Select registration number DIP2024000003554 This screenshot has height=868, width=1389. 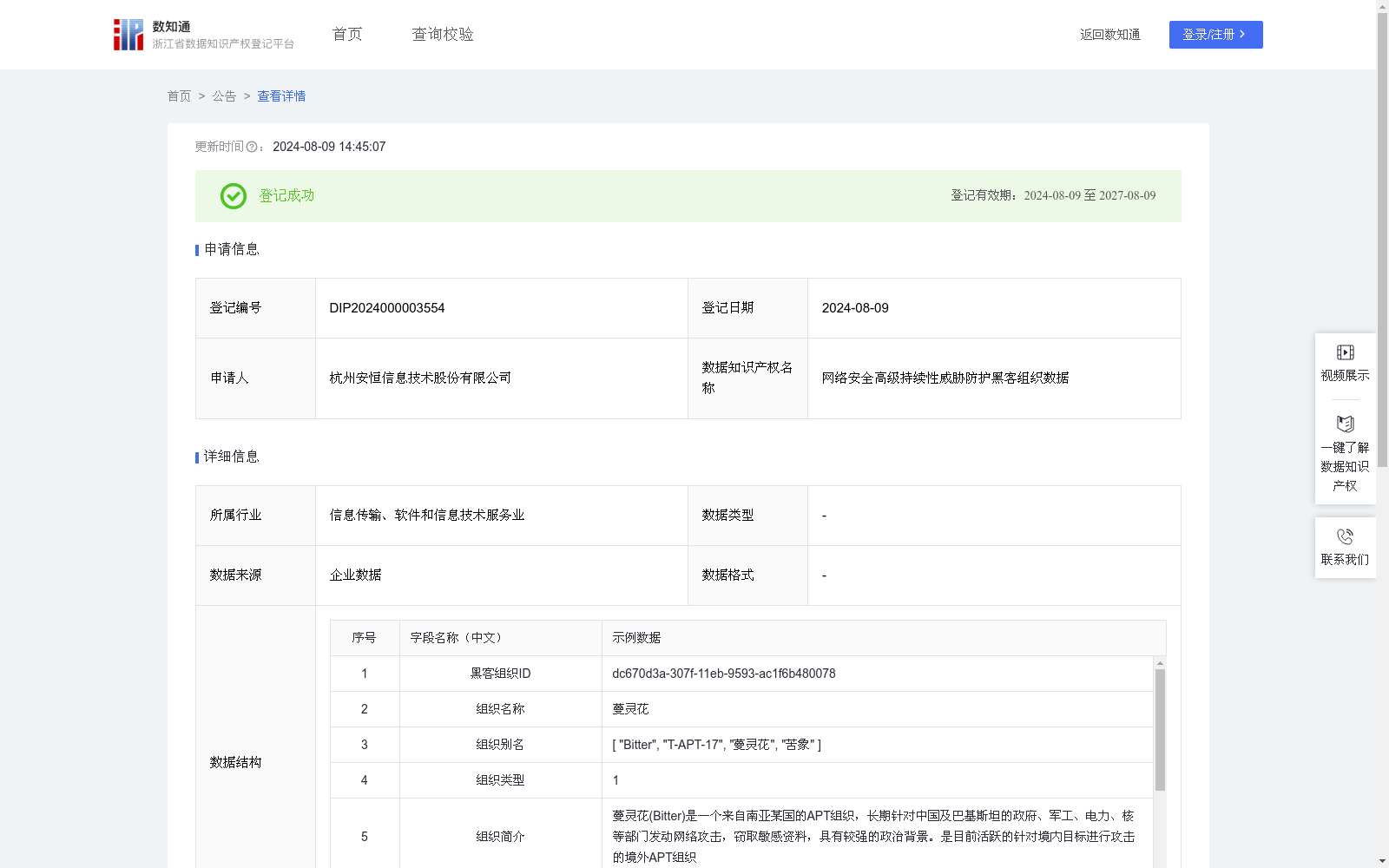[x=387, y=308]
